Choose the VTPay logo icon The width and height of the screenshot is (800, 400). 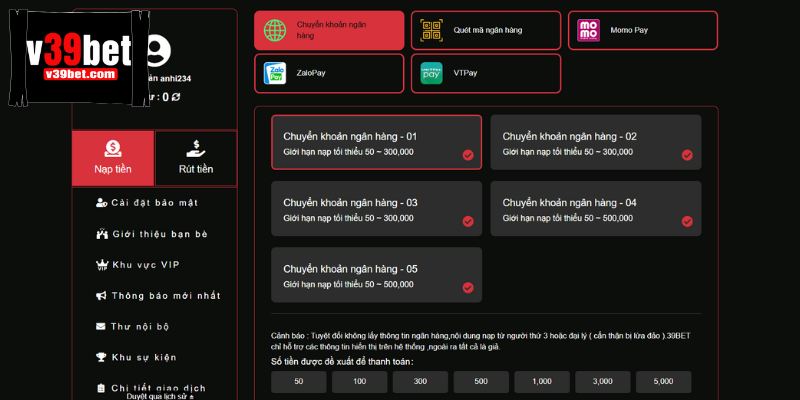pos(431,73)
